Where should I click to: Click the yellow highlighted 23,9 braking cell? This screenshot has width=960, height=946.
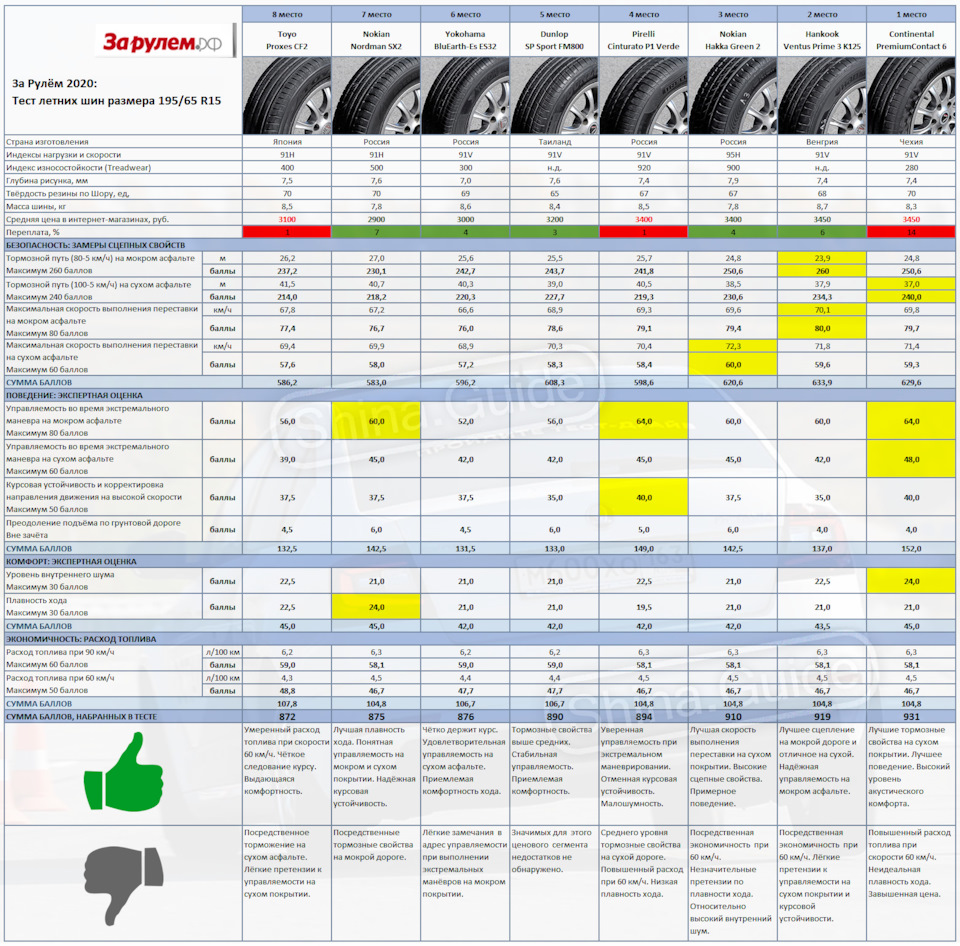[822, 258]
